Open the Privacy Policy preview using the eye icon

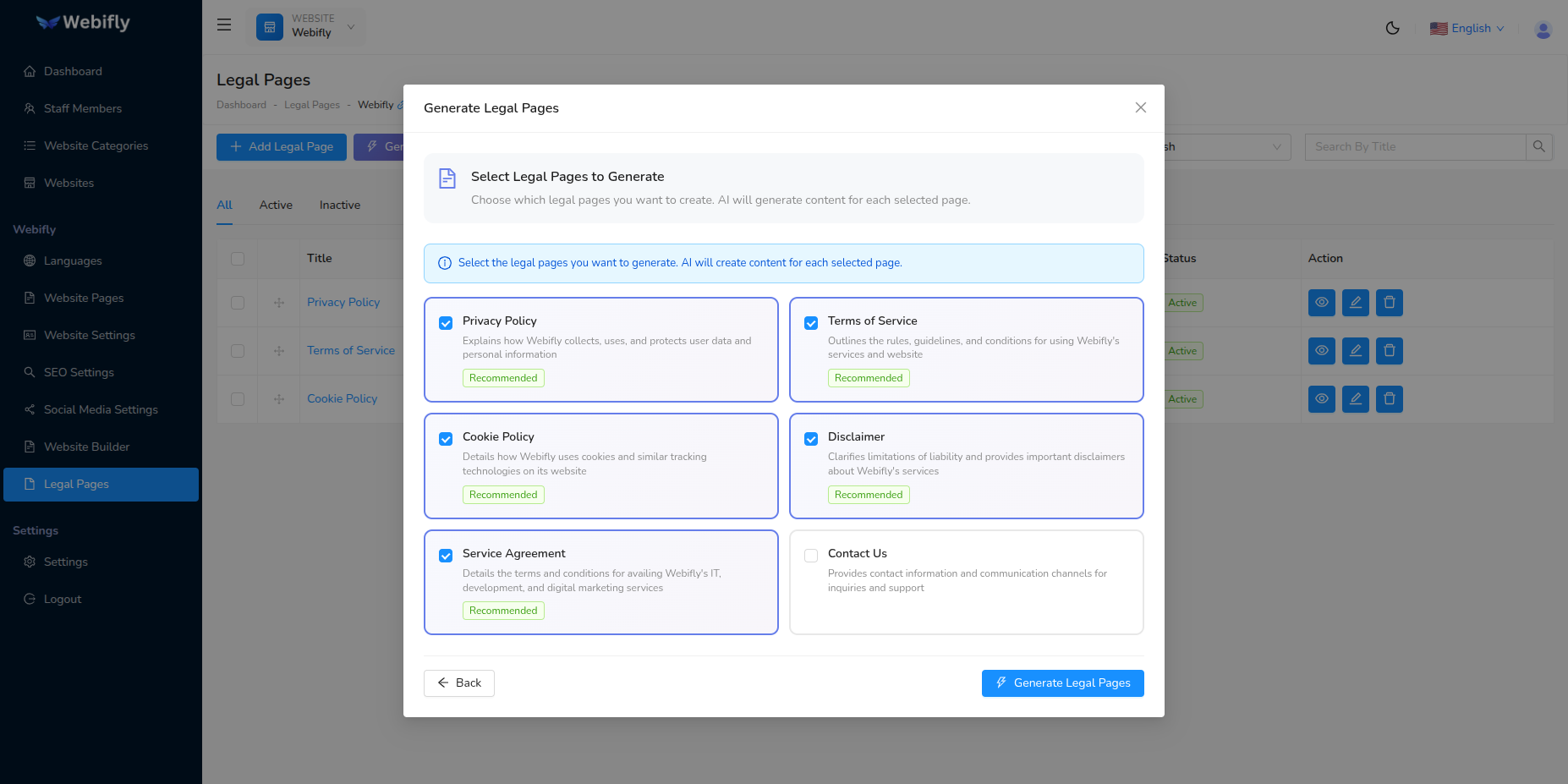coord(1321,302)
